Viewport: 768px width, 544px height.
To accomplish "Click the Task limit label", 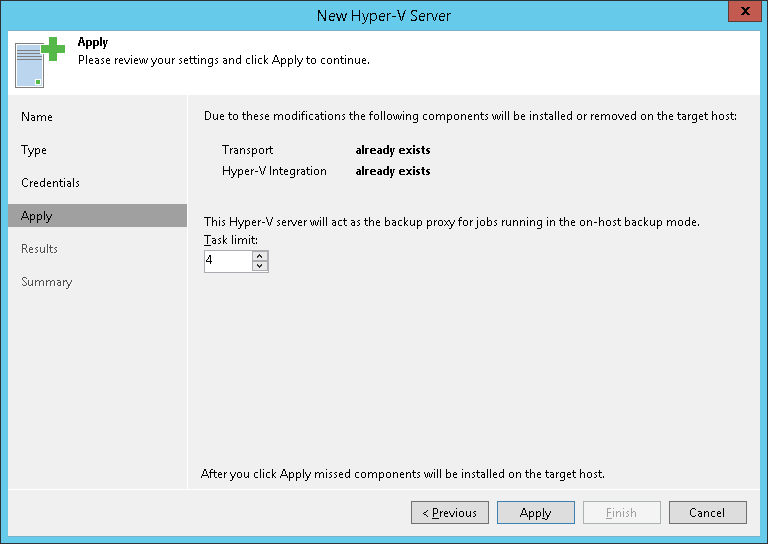I will [231, 240].
